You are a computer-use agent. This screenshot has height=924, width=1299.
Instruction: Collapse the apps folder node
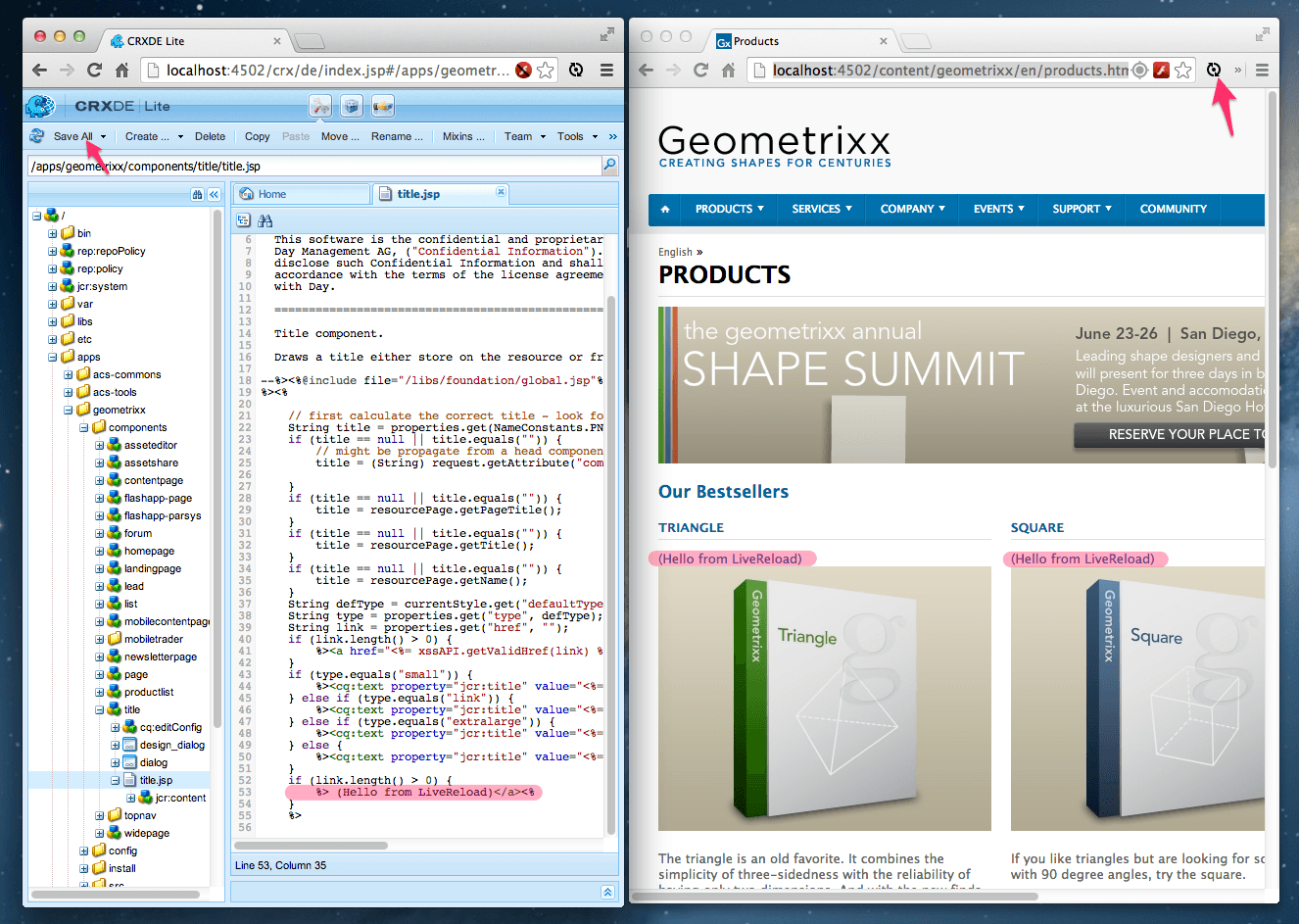53,357
